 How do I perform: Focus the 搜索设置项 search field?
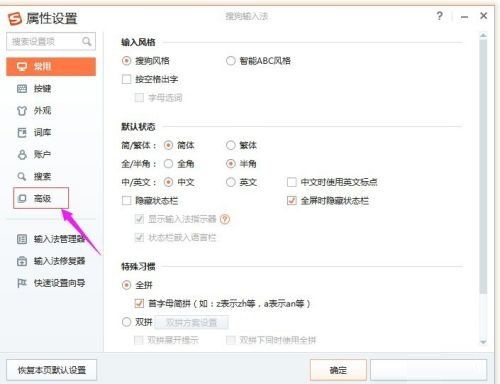click(x=51, y=41)
